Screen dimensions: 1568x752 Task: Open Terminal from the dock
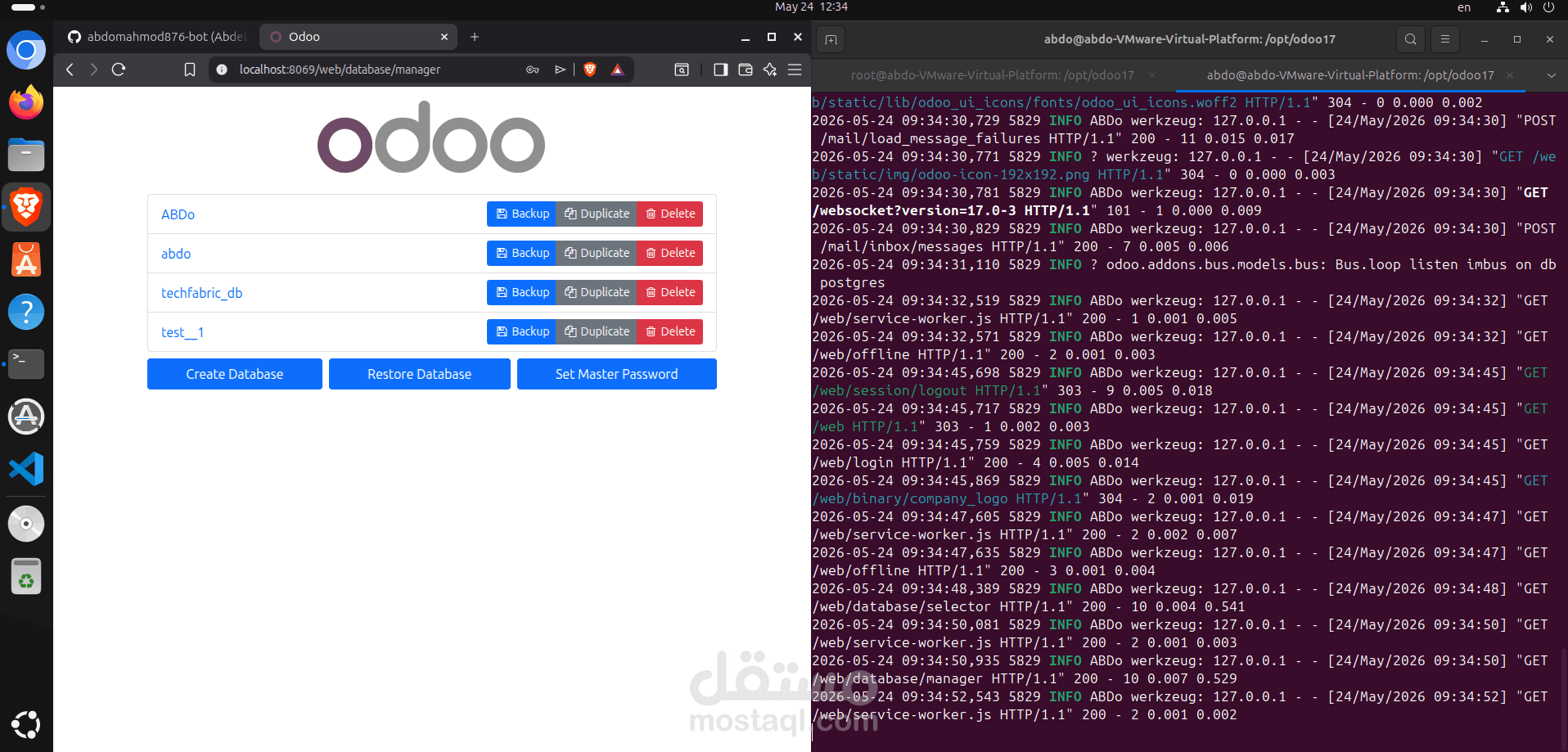point(26,364)
